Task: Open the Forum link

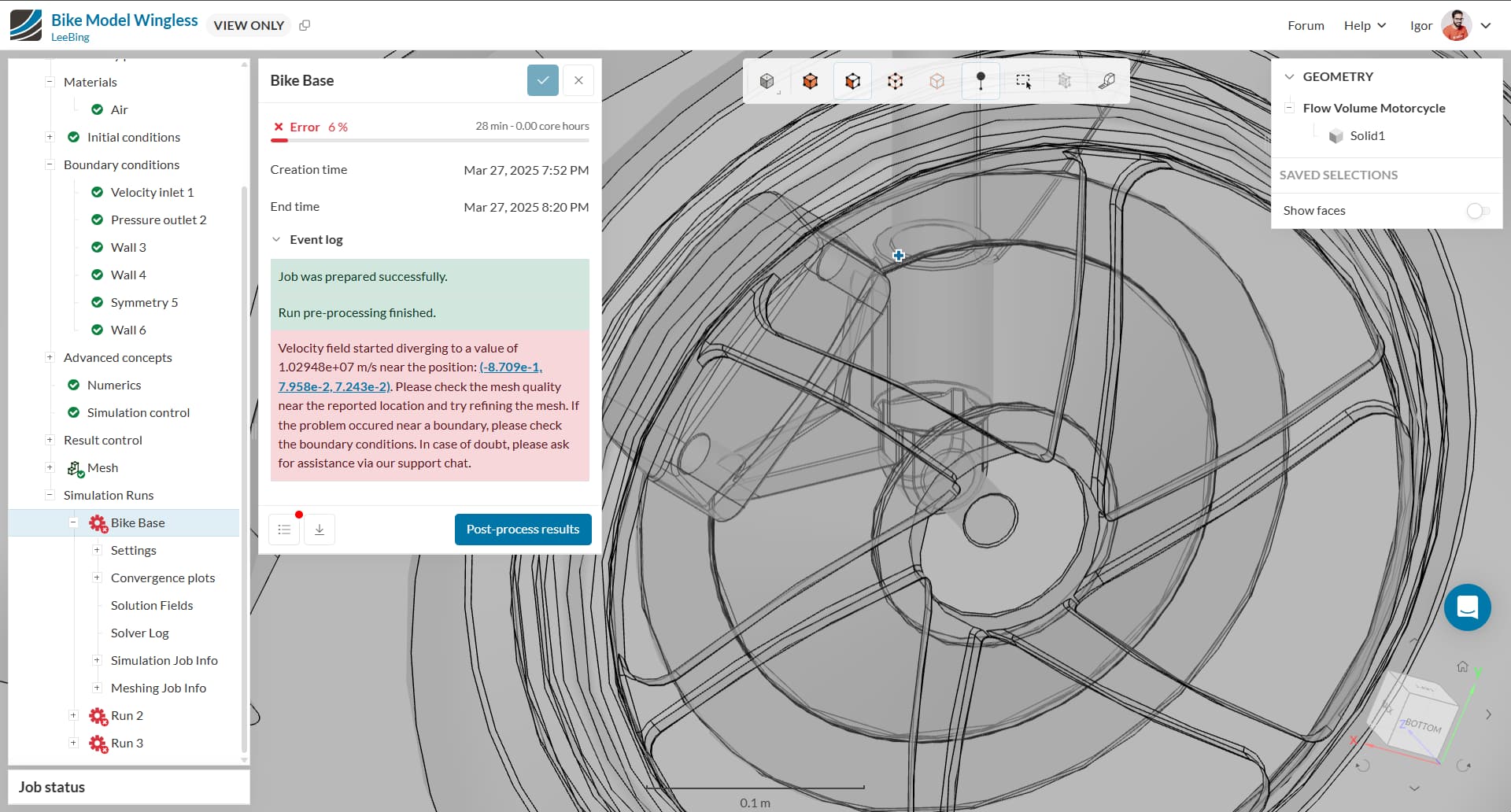Action: (1306, 25)
